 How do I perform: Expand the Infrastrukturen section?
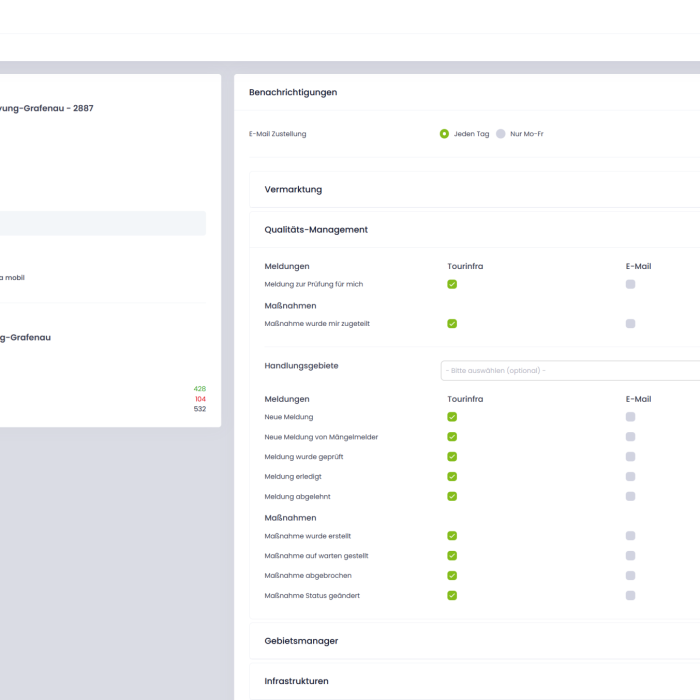[296, 681]
